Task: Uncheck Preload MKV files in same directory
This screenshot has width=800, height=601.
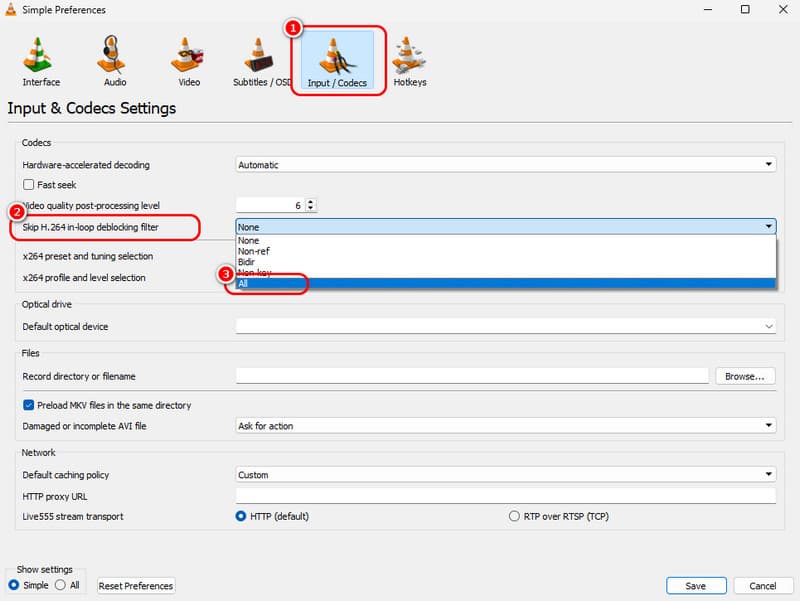Action: click(29, 405)
